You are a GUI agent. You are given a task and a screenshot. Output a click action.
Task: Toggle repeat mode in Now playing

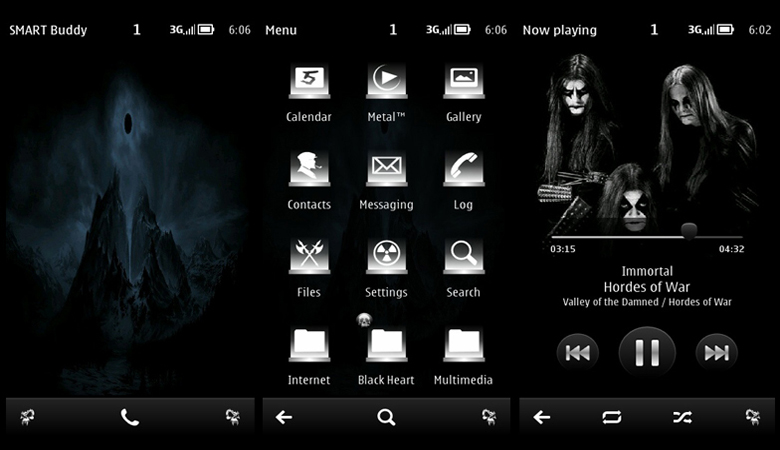pyautogui.click(x=612, y=417)
